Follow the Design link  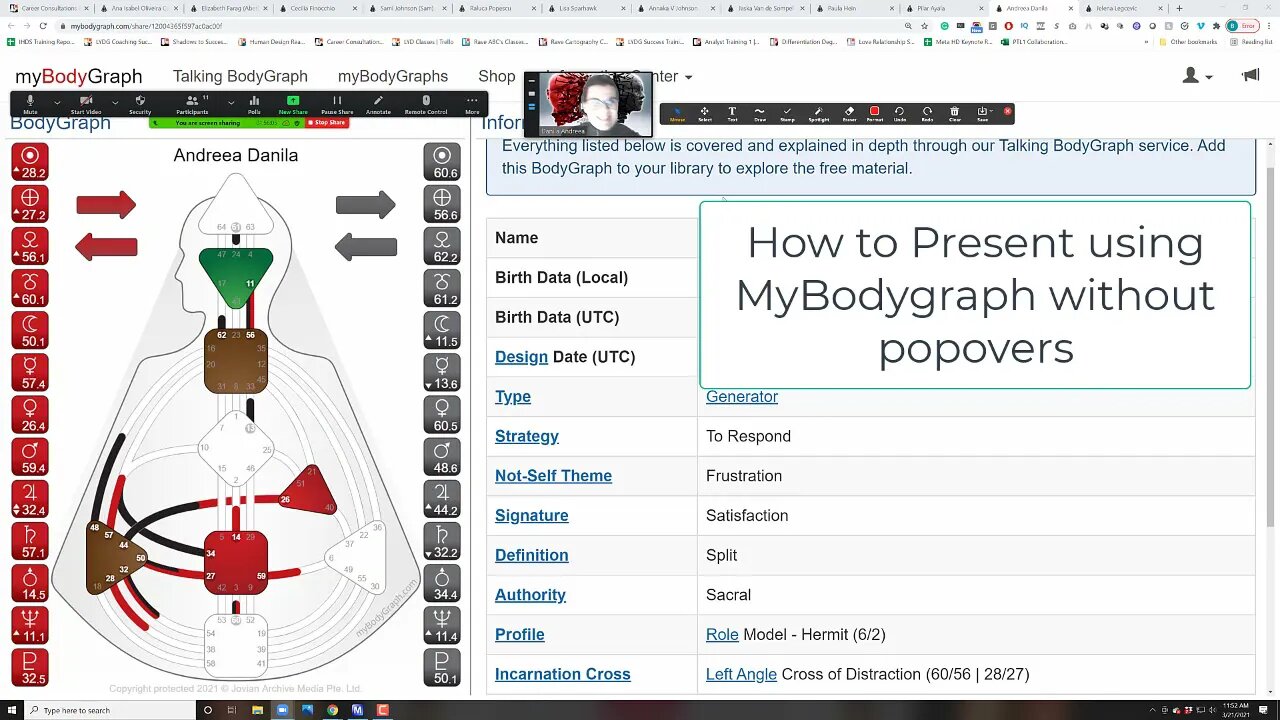click(521, 357)
